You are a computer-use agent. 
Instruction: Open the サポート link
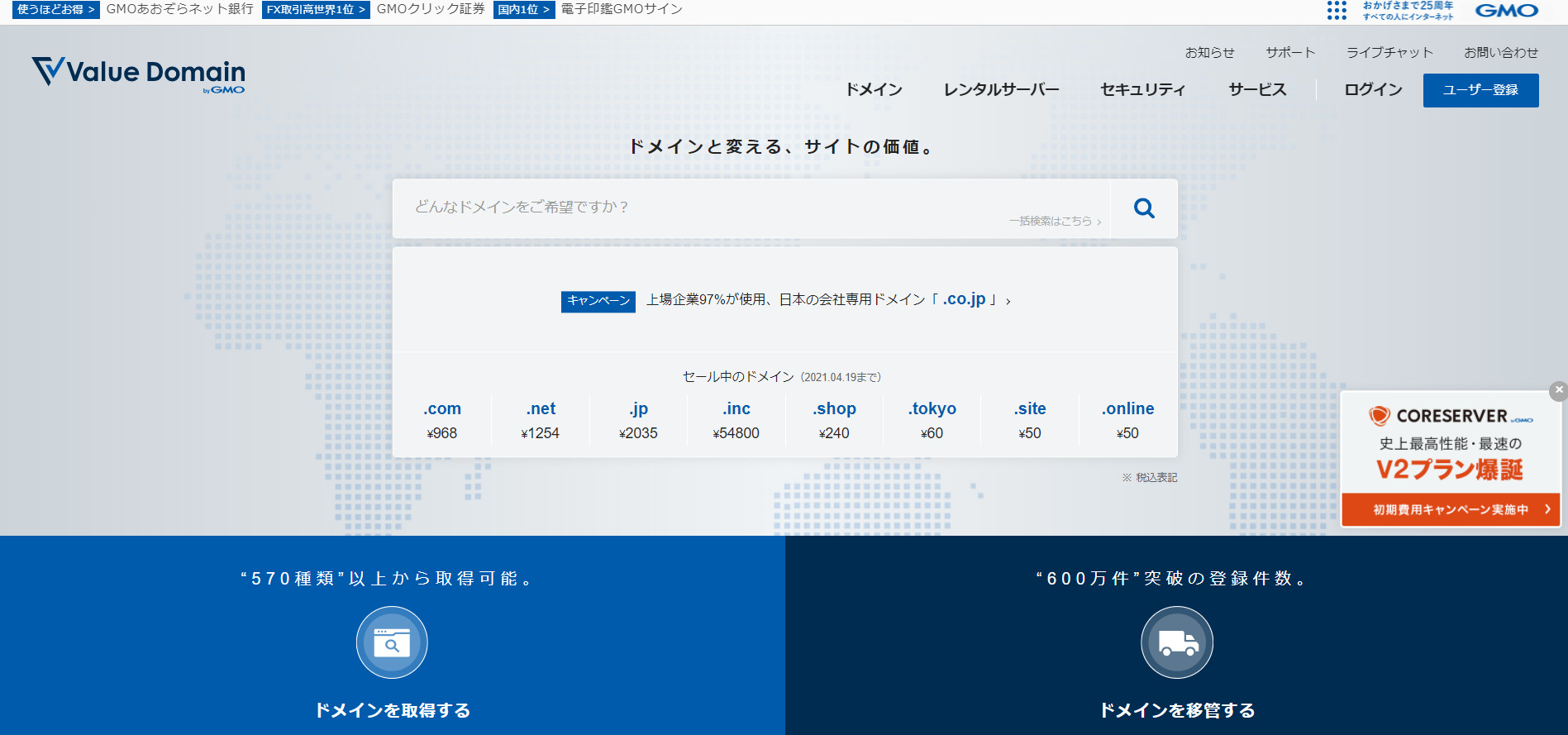coord(1290,52)
